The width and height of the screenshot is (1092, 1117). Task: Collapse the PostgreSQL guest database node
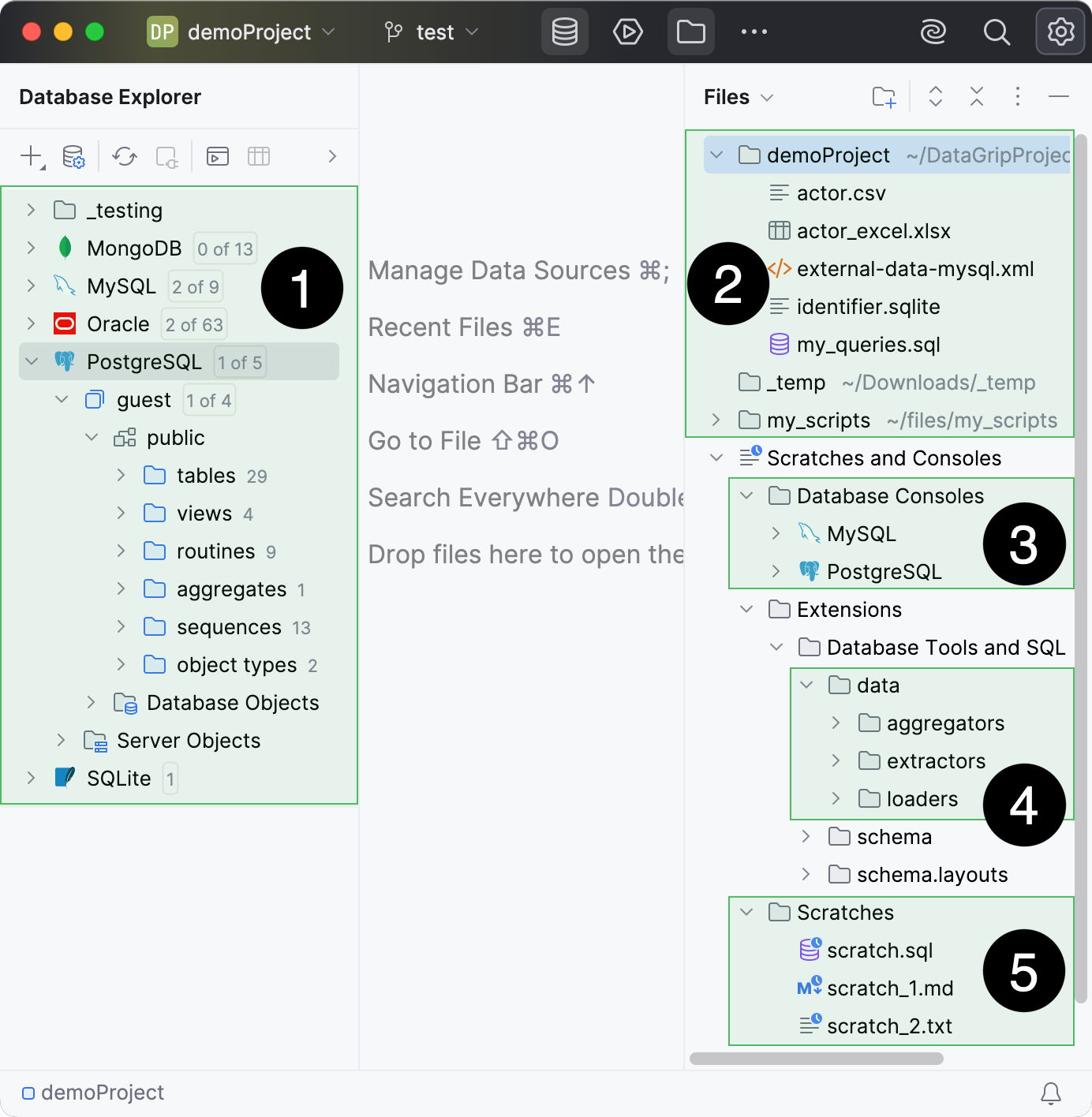(62, 399)
